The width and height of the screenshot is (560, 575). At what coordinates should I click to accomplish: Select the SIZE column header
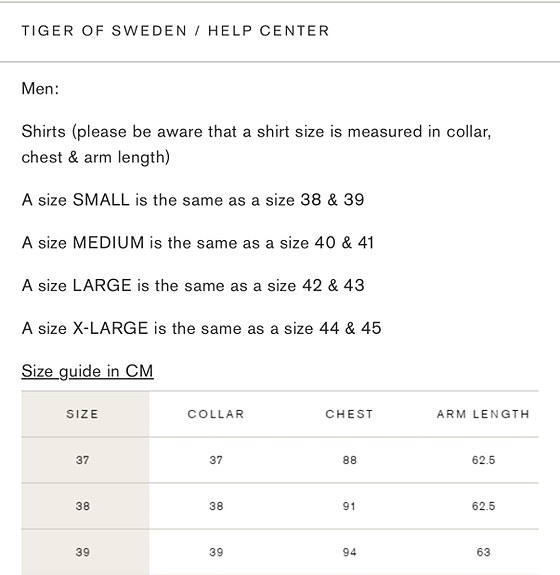tap(82, 414)
